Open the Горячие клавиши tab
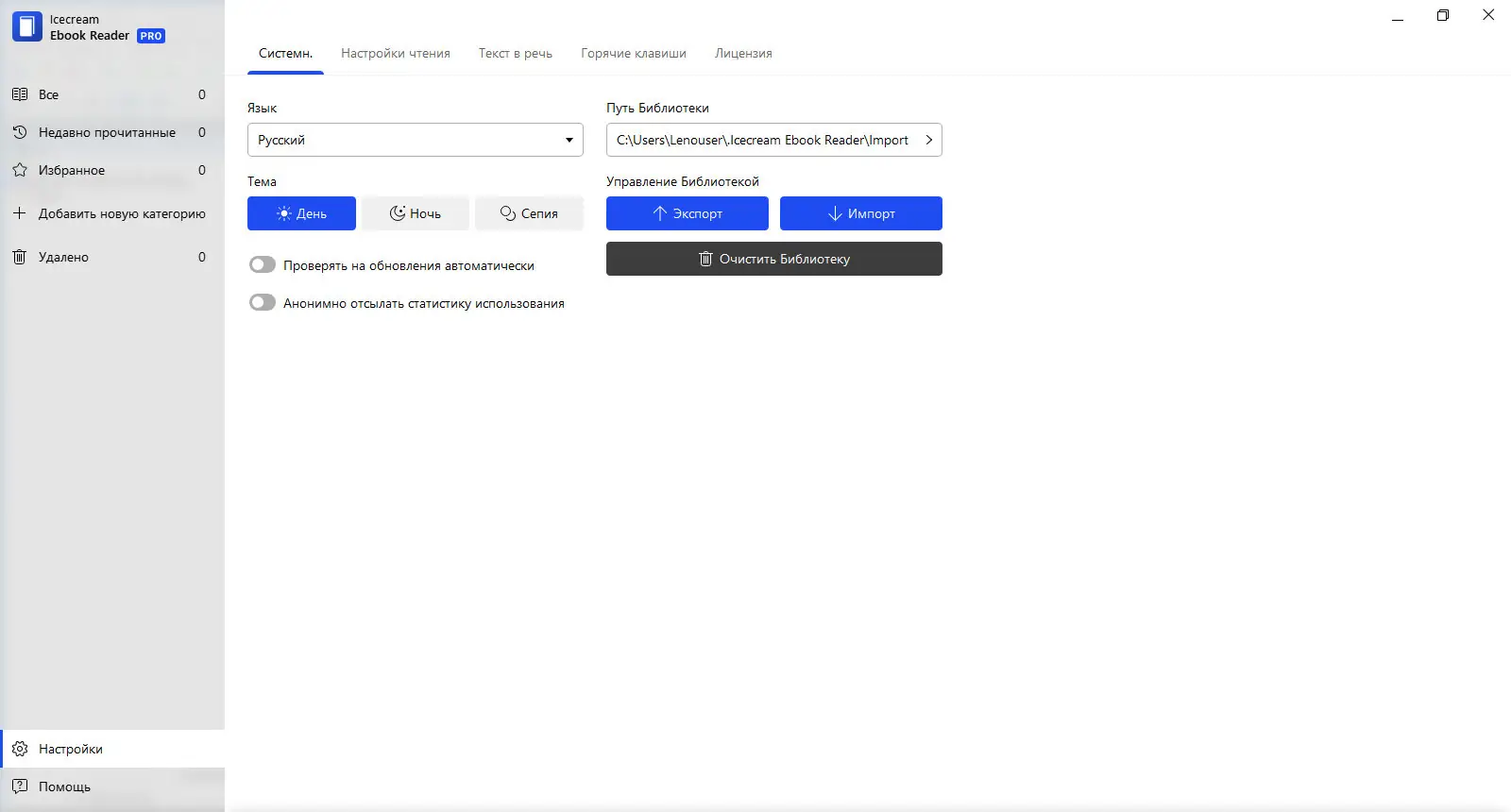 click(634, 53)
